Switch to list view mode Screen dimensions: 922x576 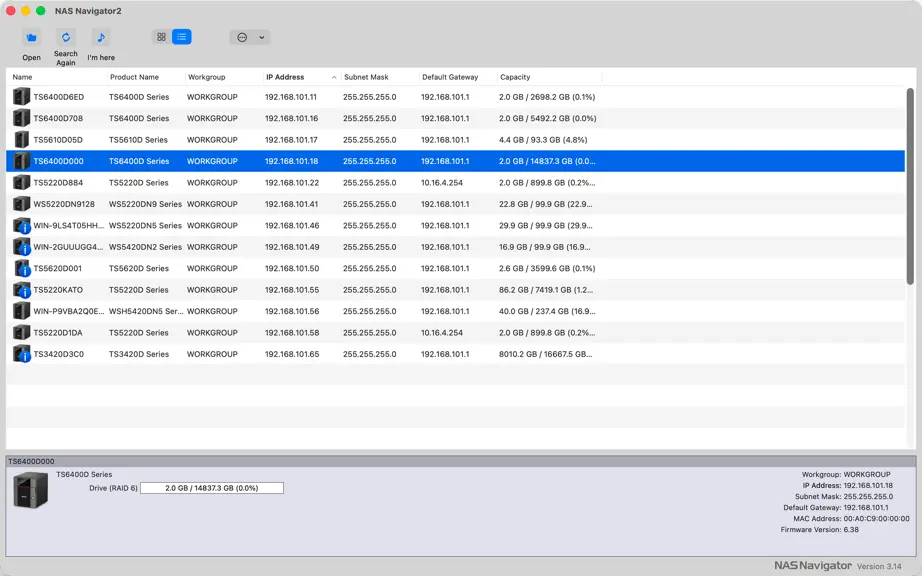coord(182,37)
